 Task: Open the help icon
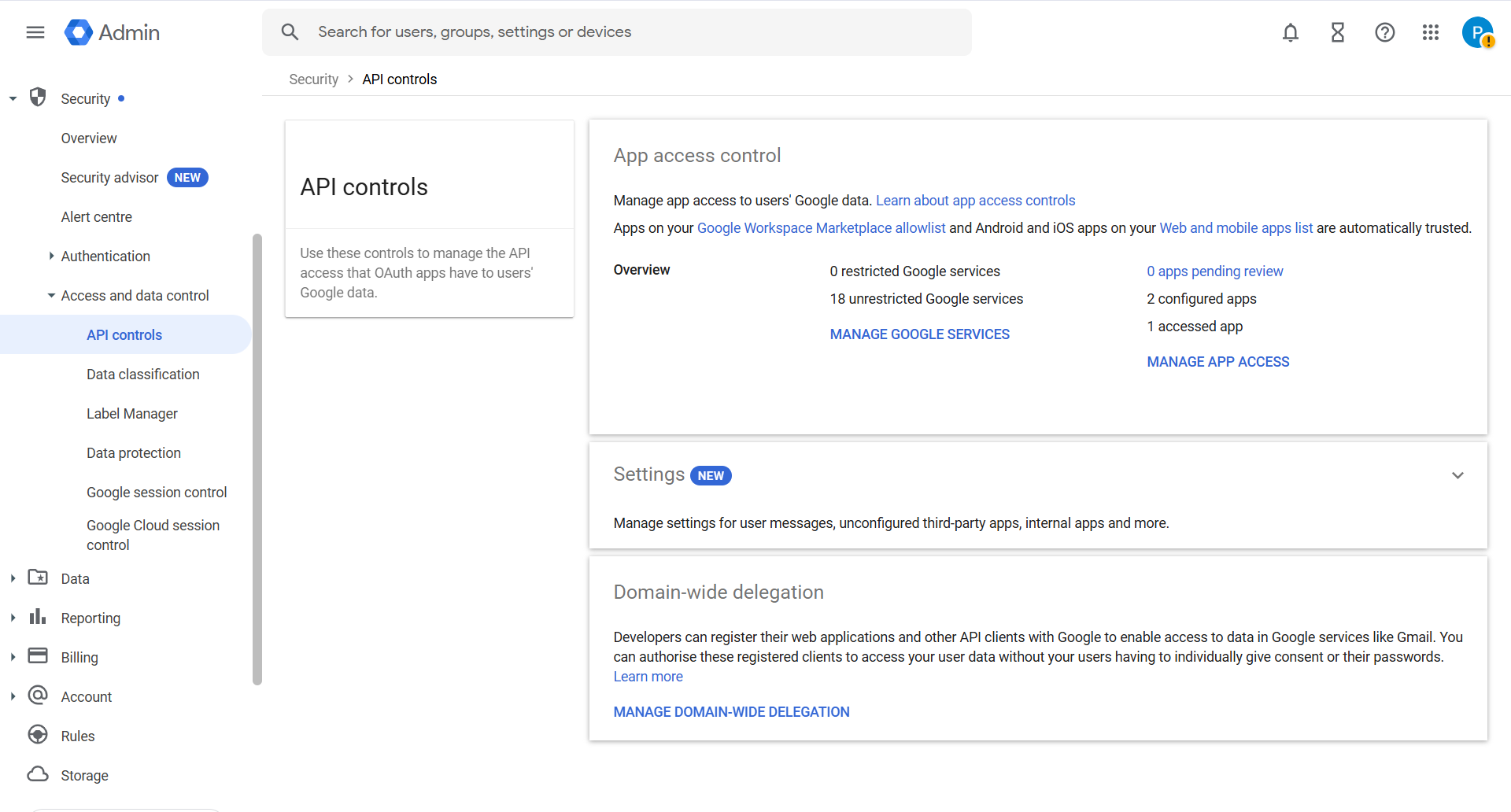click(1384, 32)
